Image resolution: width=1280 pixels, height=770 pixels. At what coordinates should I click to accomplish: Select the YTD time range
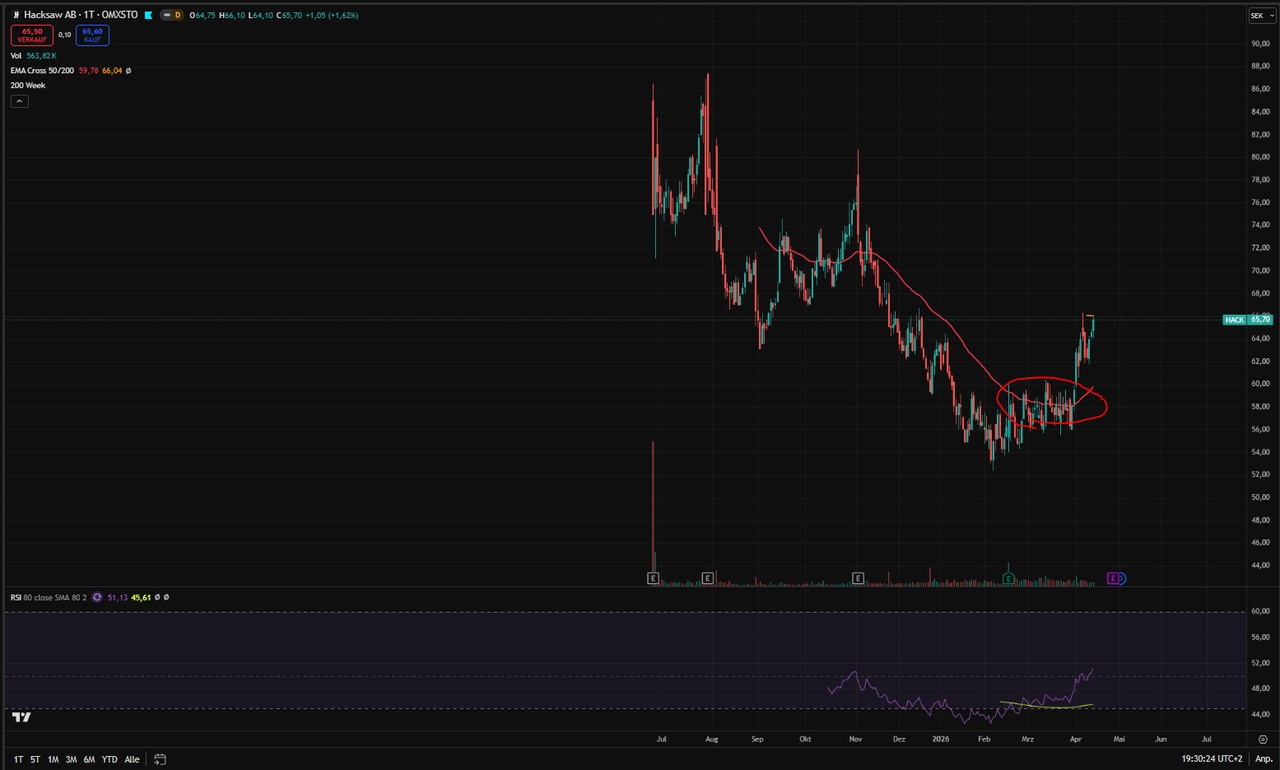(x=109, y=759)
